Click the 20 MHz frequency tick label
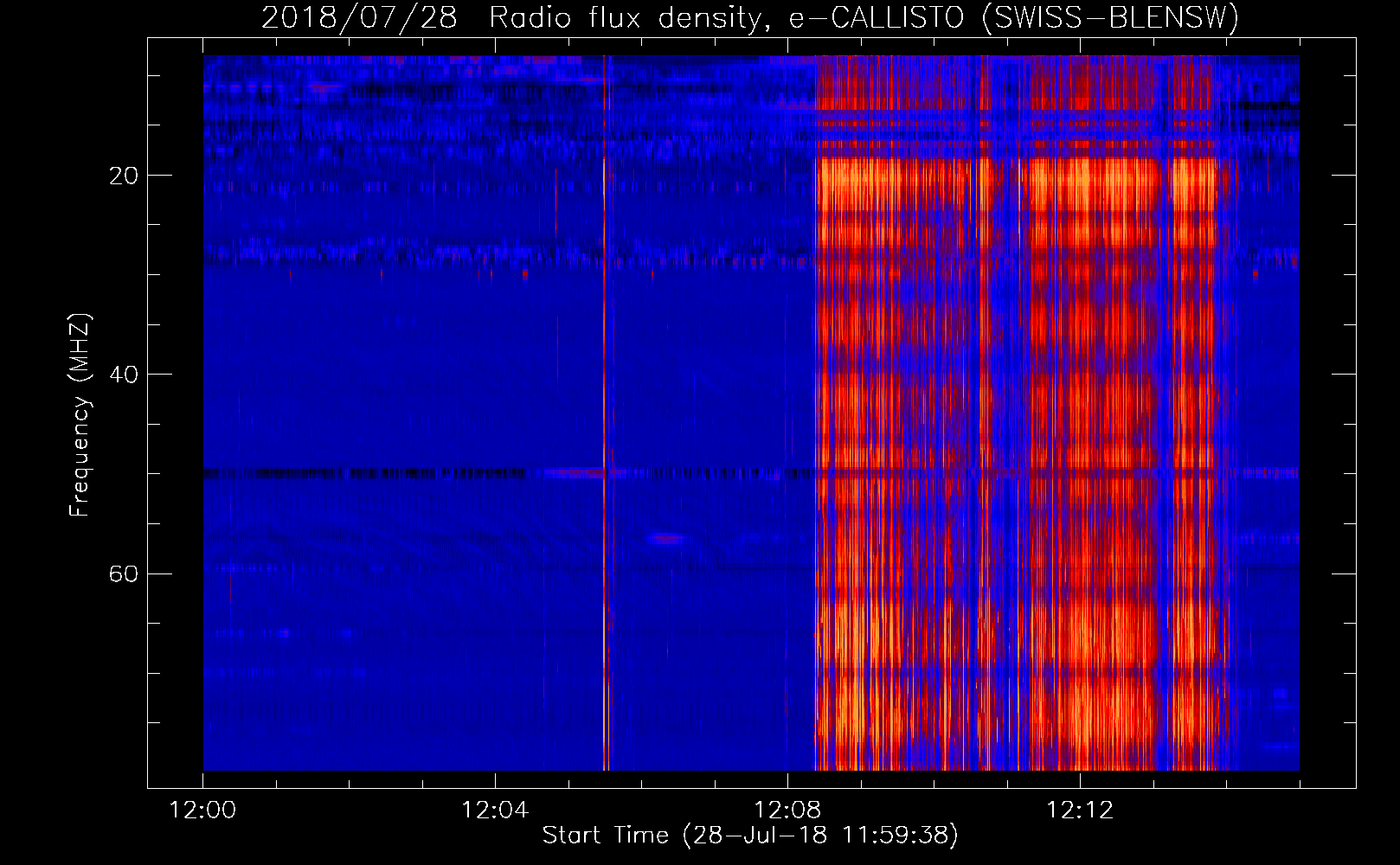This screenshot has height=865, width=1400. (x=123, y=176)
